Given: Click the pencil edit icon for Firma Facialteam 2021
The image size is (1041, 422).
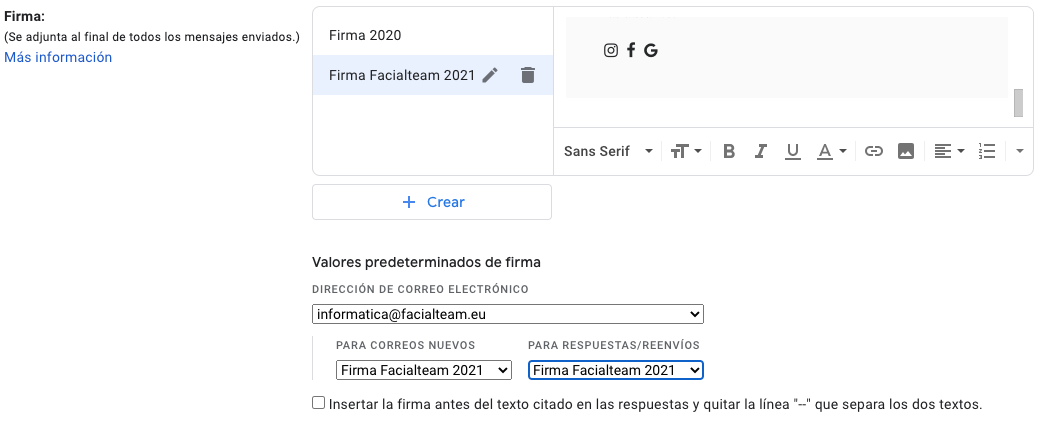Looking at the screenshot, I should (x=489, y=75).
